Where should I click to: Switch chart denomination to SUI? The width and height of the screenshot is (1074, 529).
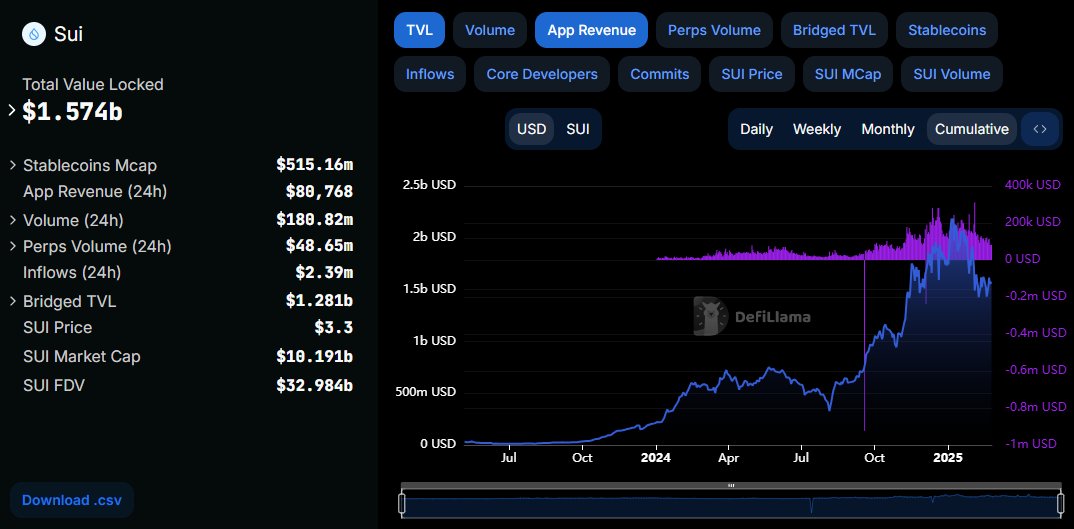(577, 129)
